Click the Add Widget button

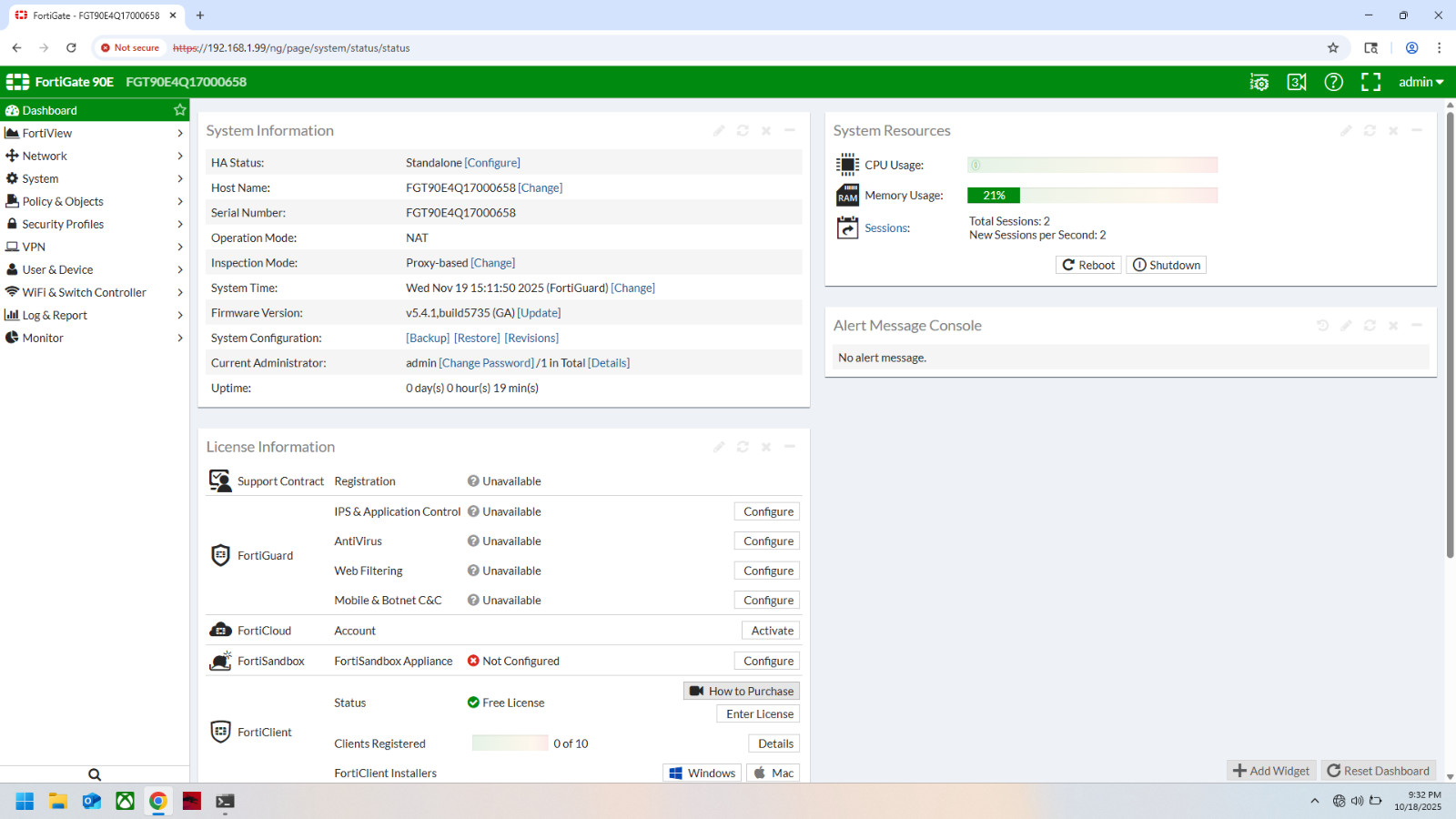click(1271, 771)
